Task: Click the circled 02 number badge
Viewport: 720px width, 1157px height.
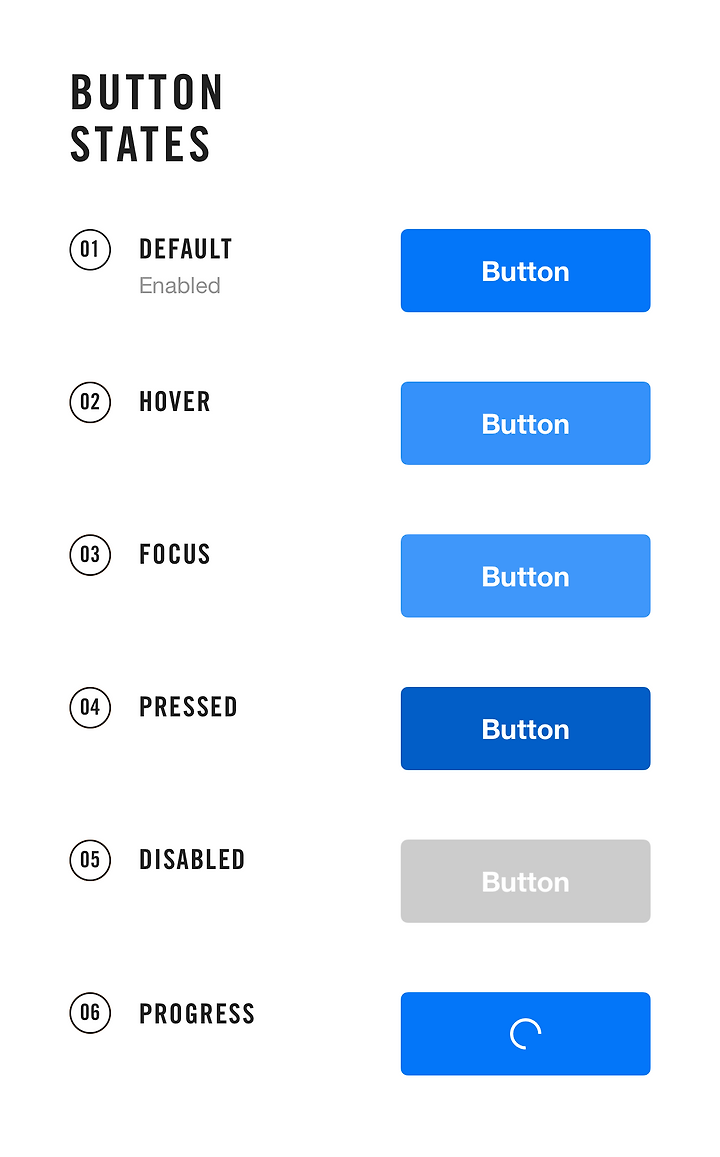Action: tap(90, 402)
